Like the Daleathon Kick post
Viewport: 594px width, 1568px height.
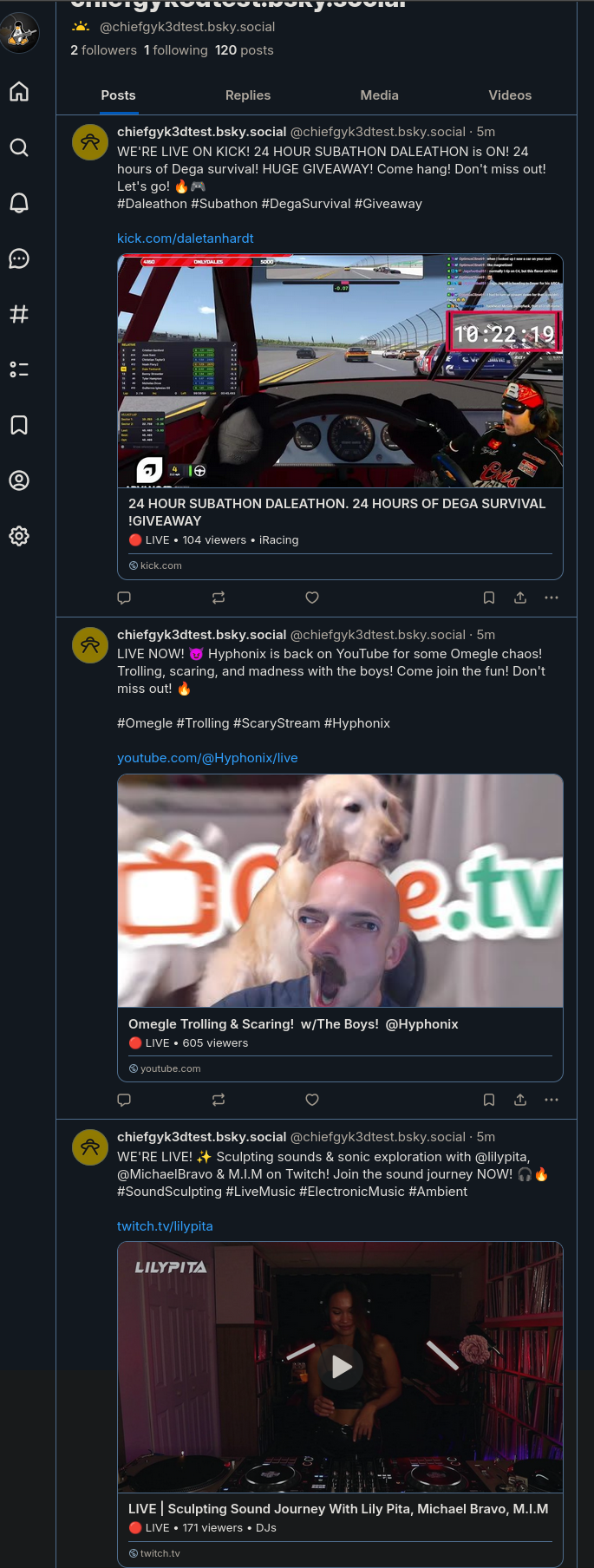pos(312,598)
